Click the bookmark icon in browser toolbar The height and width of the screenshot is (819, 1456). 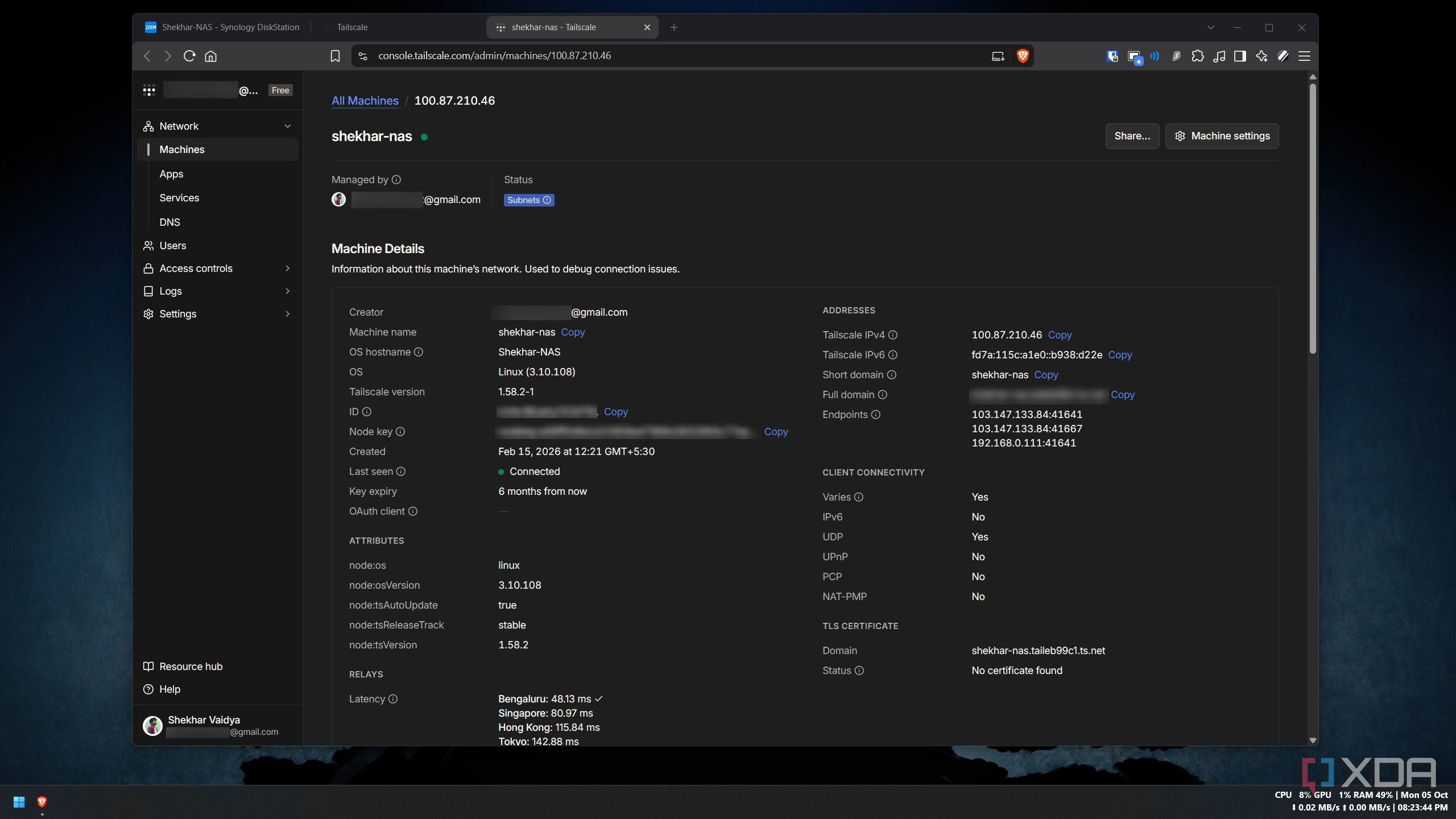point(335,56)
